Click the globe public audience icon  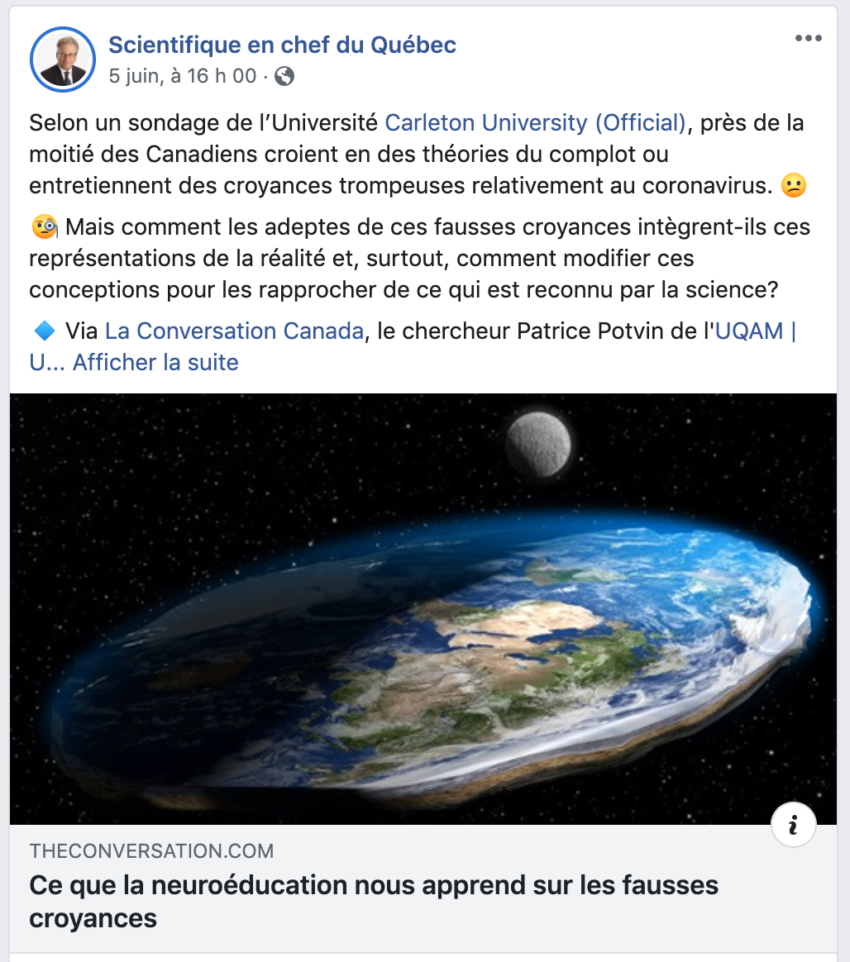click(x=284, y=76)
